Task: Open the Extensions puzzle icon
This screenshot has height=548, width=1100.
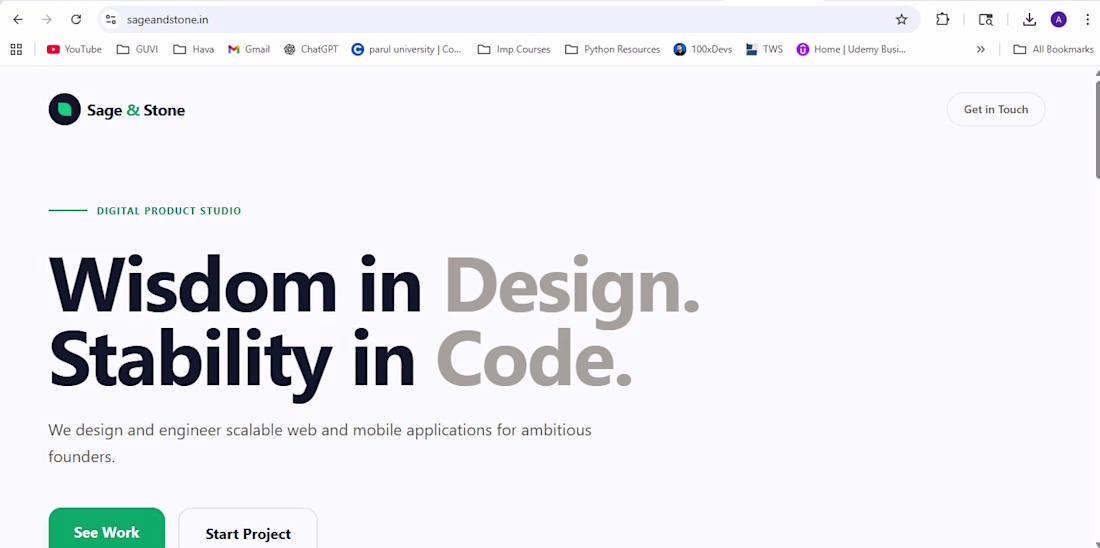Action: pos(943,20)
